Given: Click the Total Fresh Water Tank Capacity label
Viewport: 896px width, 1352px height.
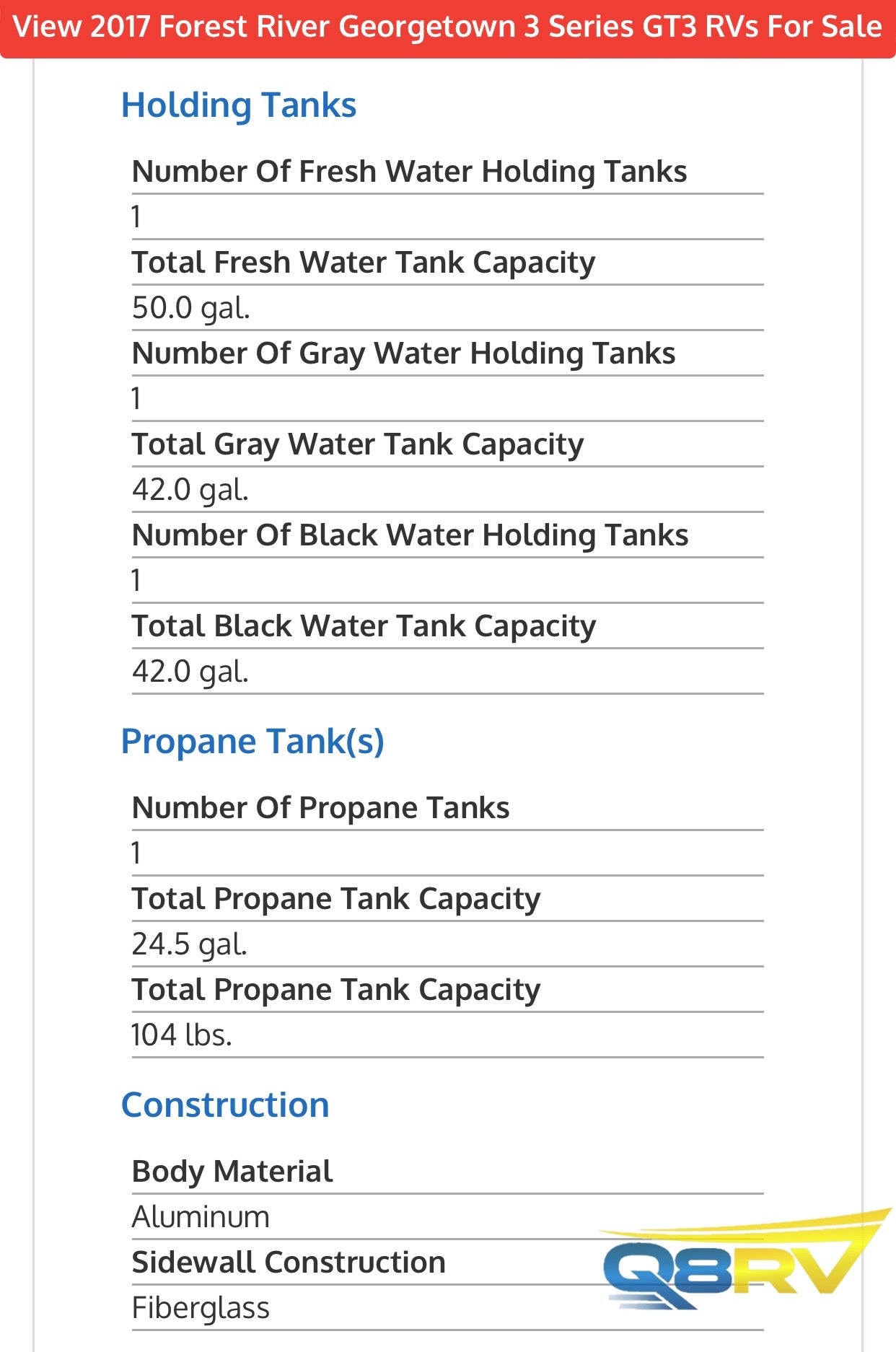Looking at the screenshot, I should [364, 263].
